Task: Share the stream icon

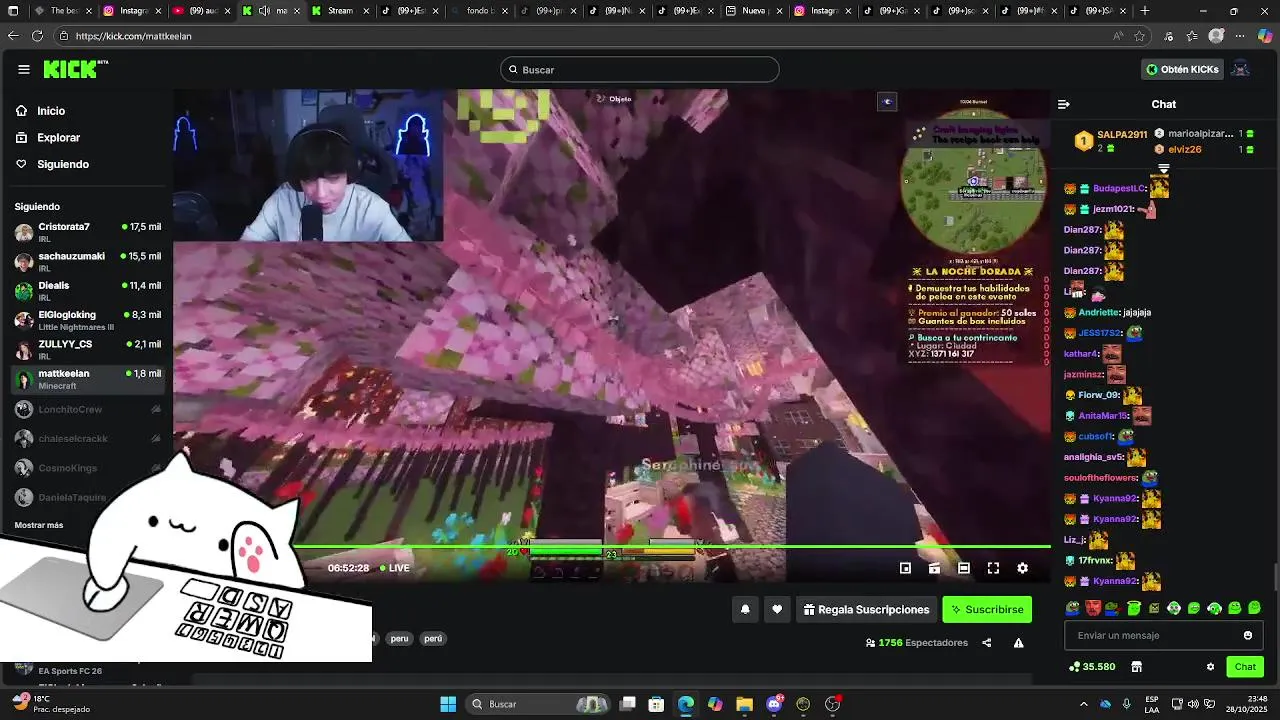Action: [x=987, y=643]
